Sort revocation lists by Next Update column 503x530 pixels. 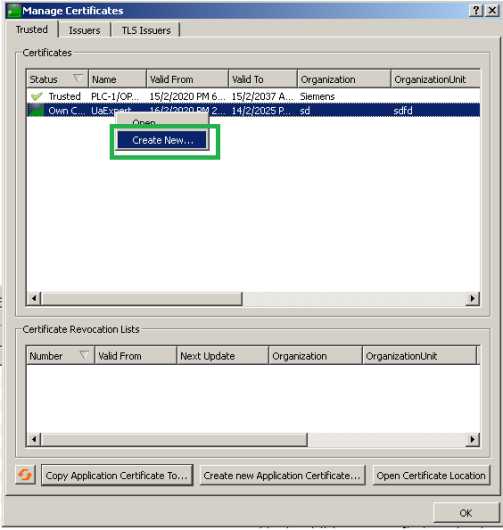pyautogui.click(x=222, y=356)
